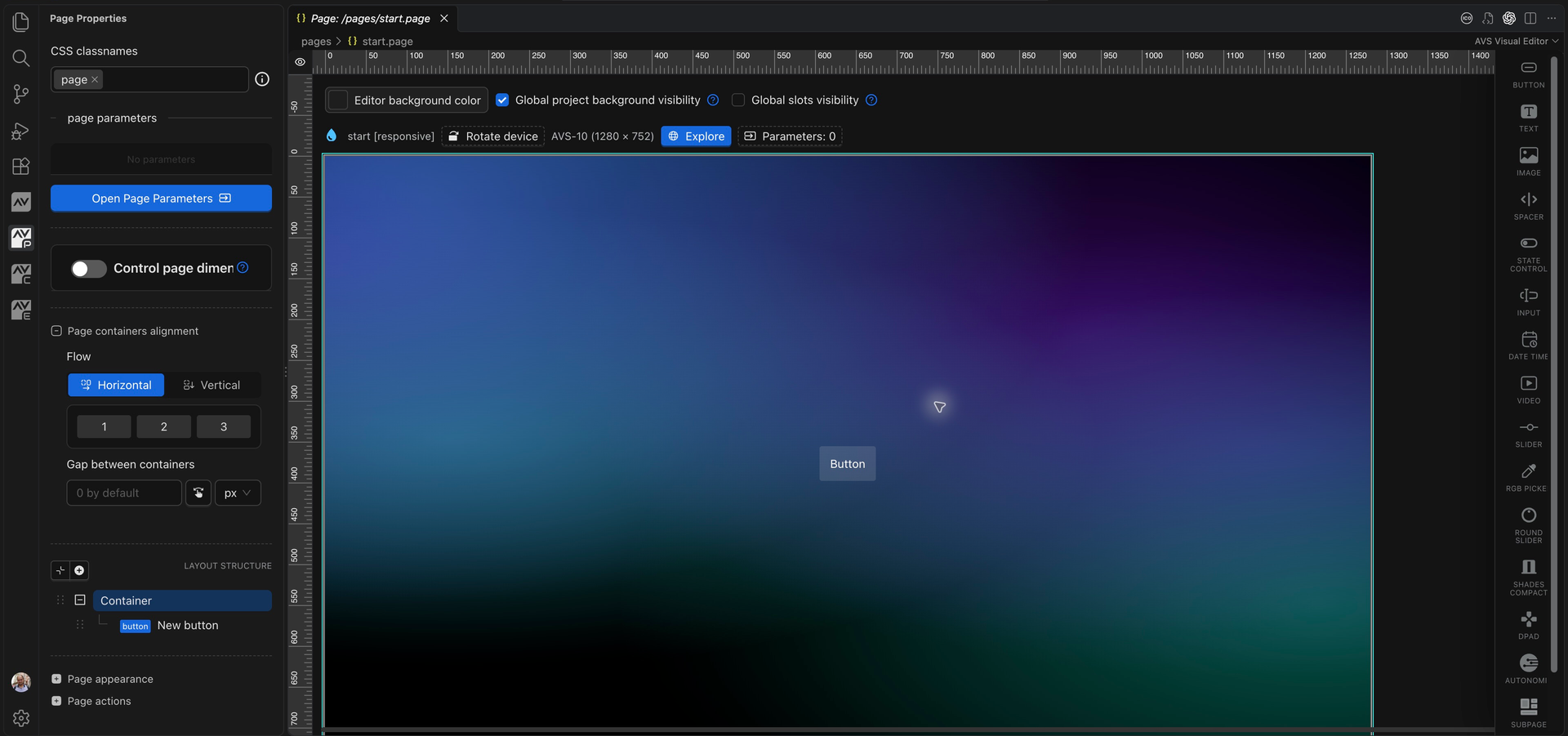Click the Gap between containers input field
1568x736 pixels.
[124, 493]
